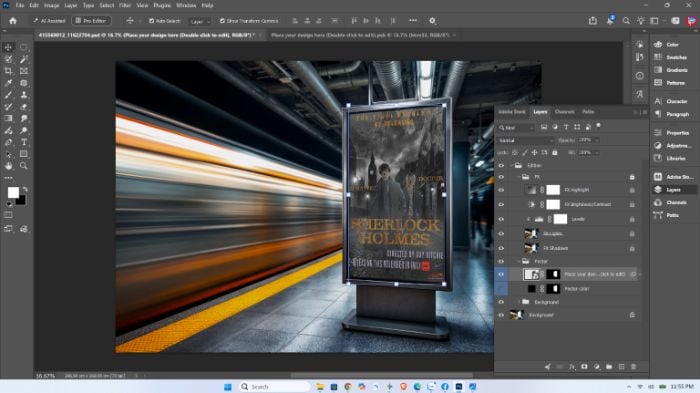Select the Clone Stamp tool
The height and width of the screenshot is (393, 700).
coord(24,95)
